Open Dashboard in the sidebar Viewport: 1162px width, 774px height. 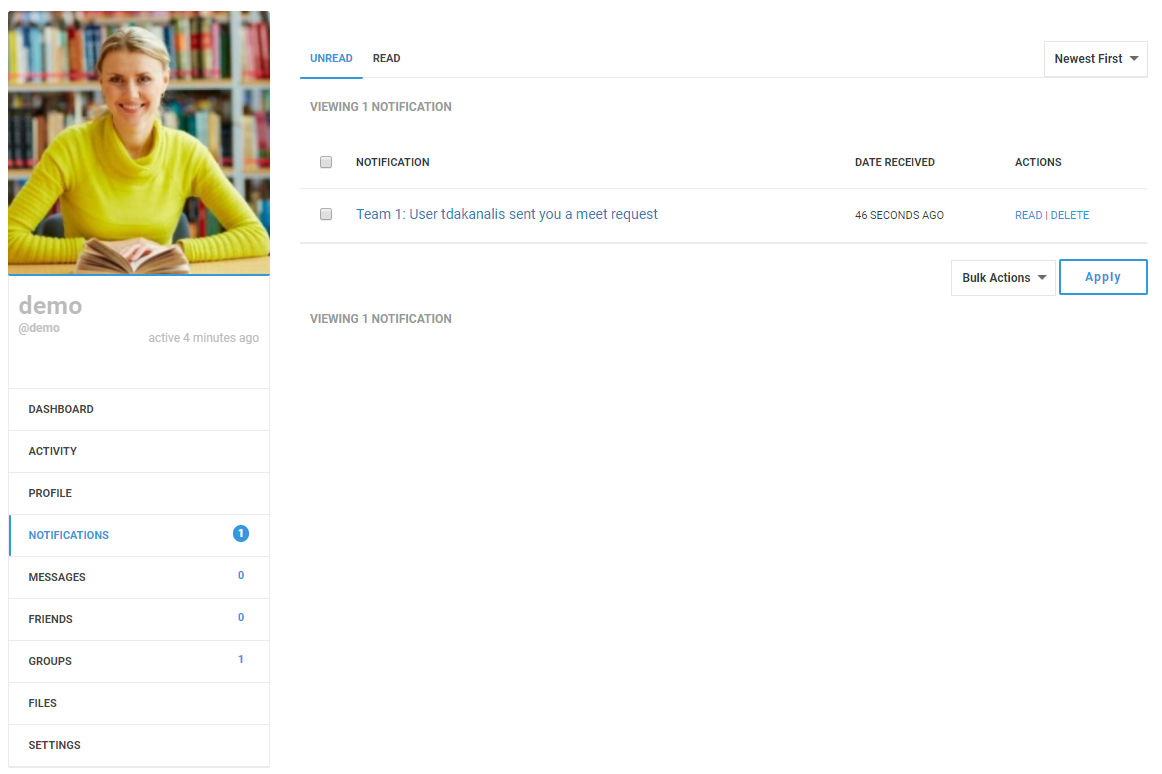click(x=139, y=409)
